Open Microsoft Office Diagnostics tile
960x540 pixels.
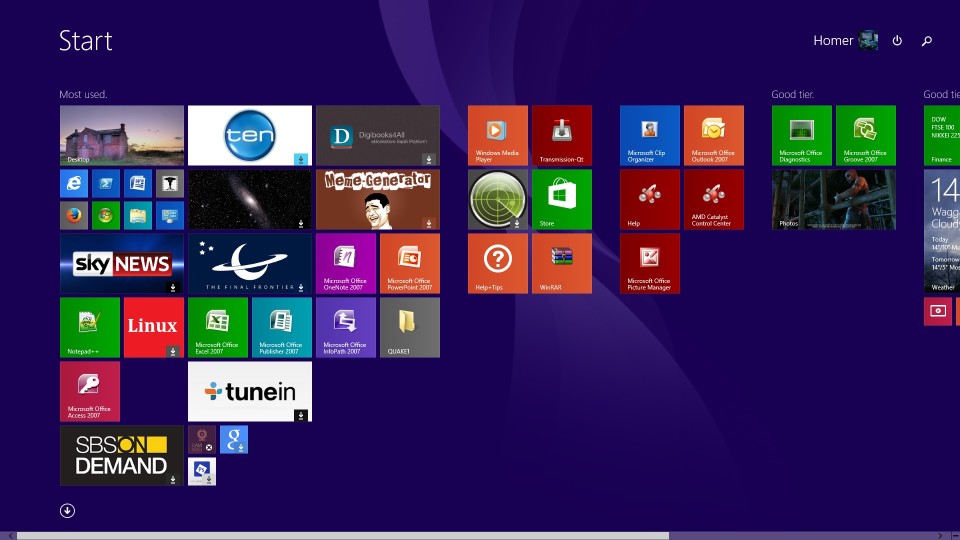(x=802, y=135)
